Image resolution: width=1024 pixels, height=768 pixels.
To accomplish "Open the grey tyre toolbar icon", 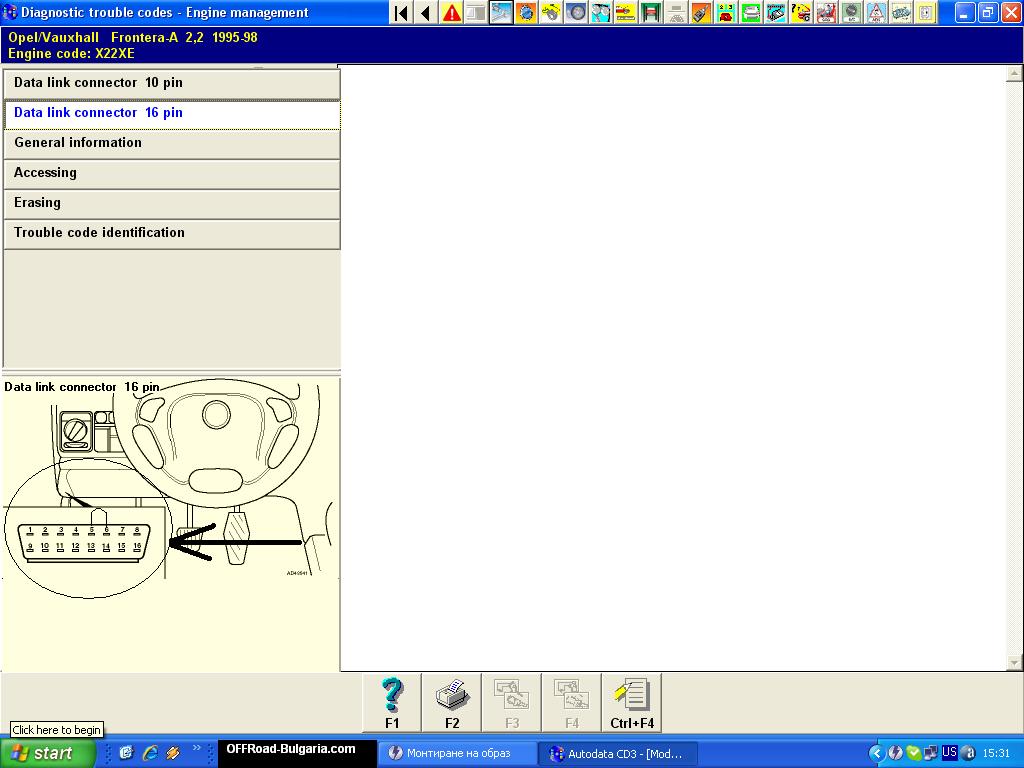I will 575,12.
